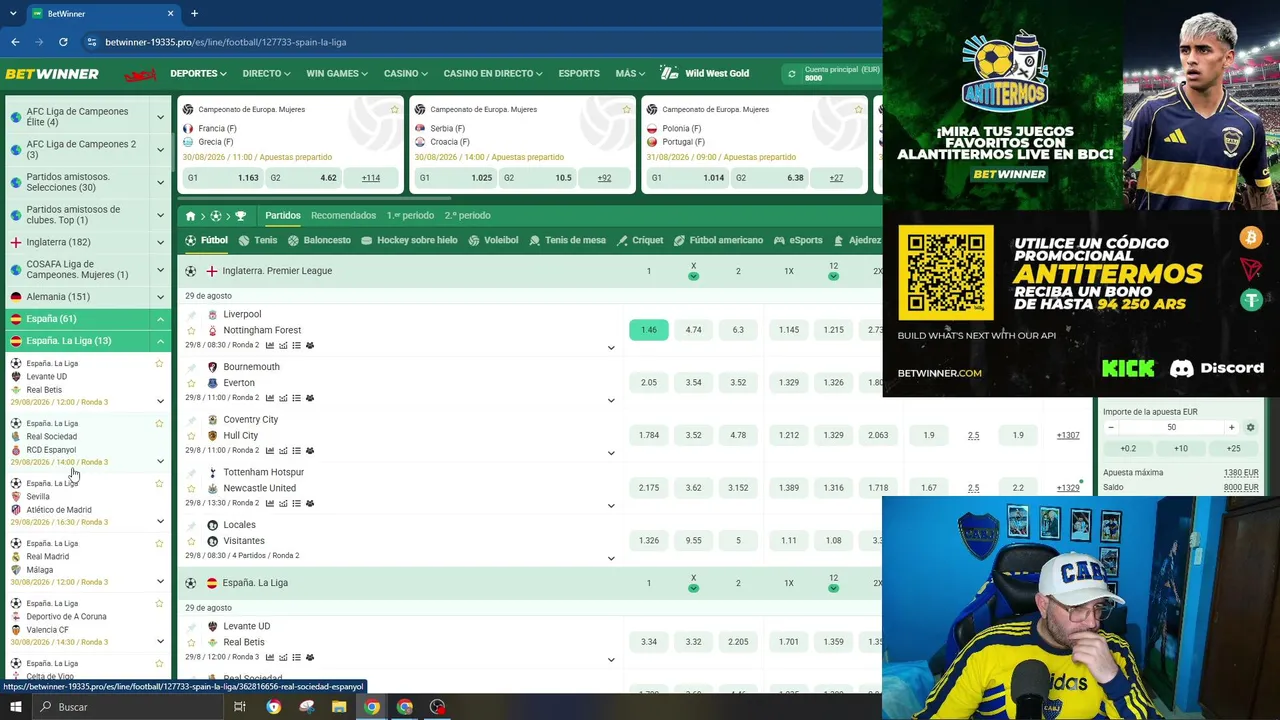Open Sevilla vs Atlético de Madrid in sidebar
The height and width of the screenshot is (720, 1280).
tap(88, 503)
